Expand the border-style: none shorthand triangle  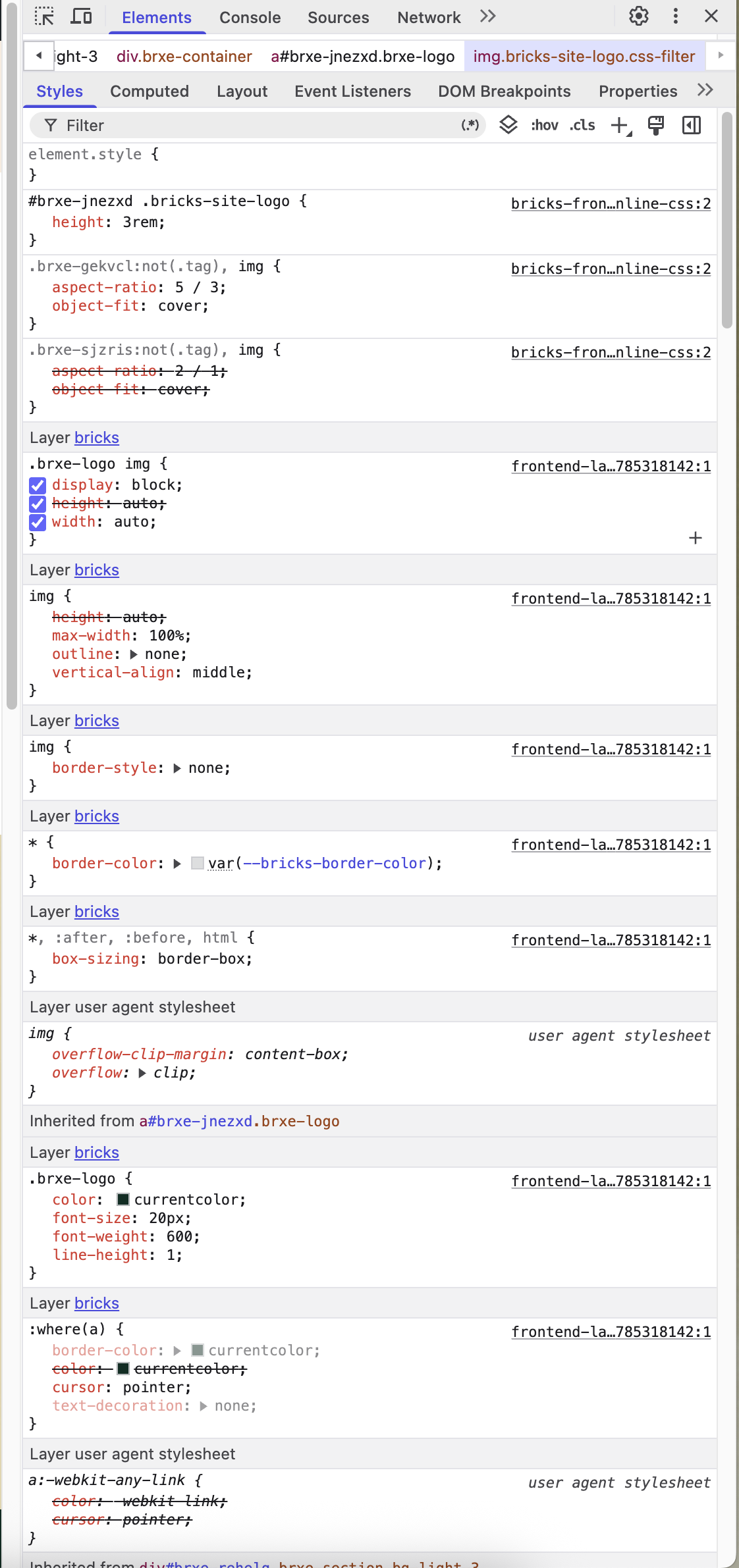pyautogui.click(x=177, y=768)
